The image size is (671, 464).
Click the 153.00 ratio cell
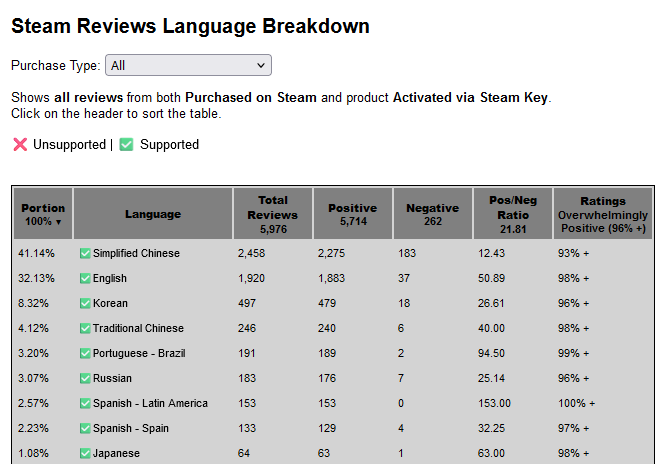(494, 403)
